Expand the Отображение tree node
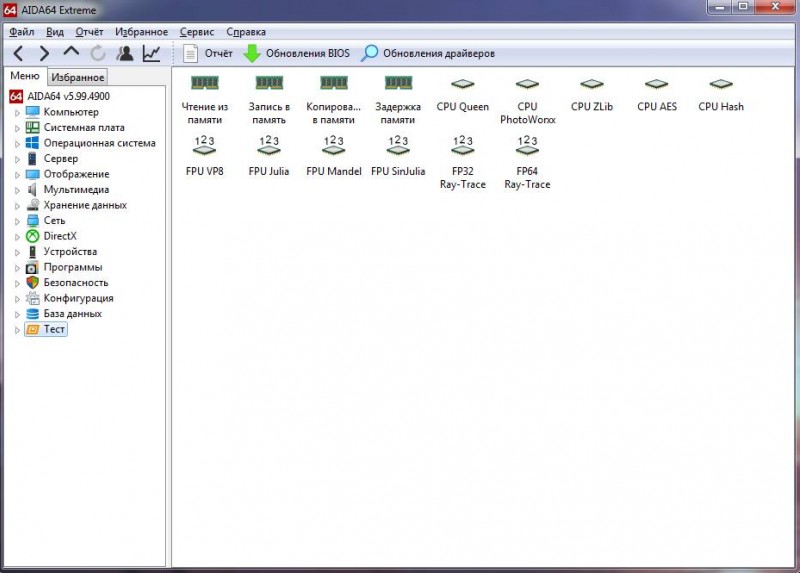800x573 pixels. pyautogui.click(x=17, y=175)
